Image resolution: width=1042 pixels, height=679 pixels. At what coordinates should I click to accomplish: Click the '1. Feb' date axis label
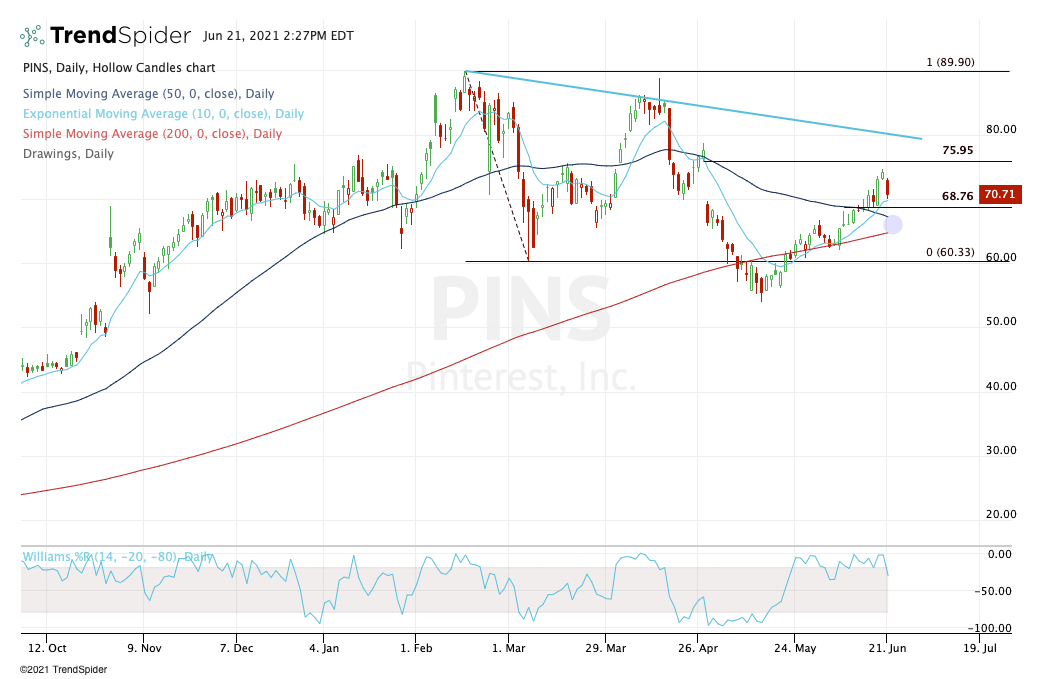(x=416, y=648)
